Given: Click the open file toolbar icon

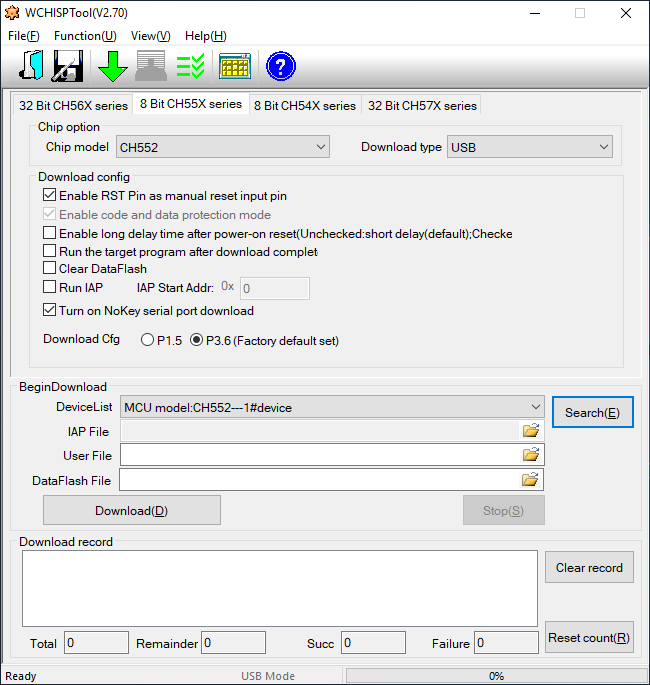Looking at the screenshot, I should 31,65.
